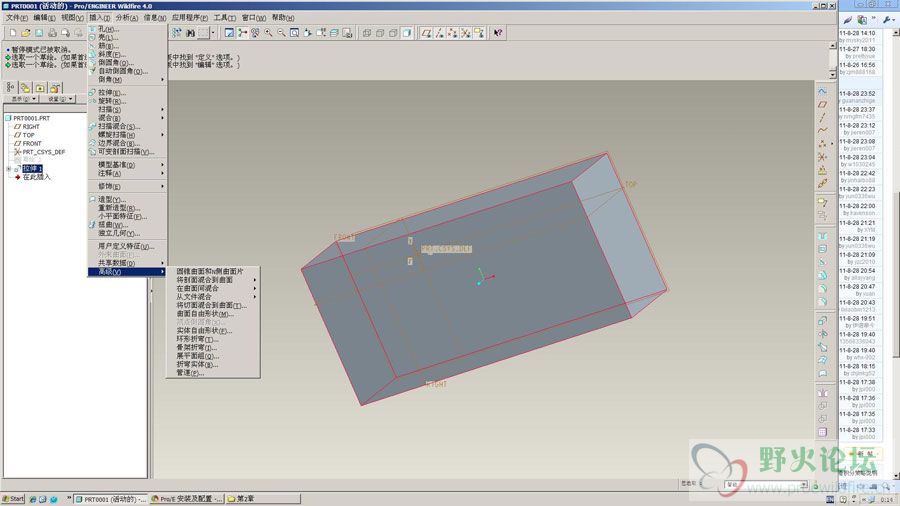Click the Refit view icon

[x=294, y=33]
